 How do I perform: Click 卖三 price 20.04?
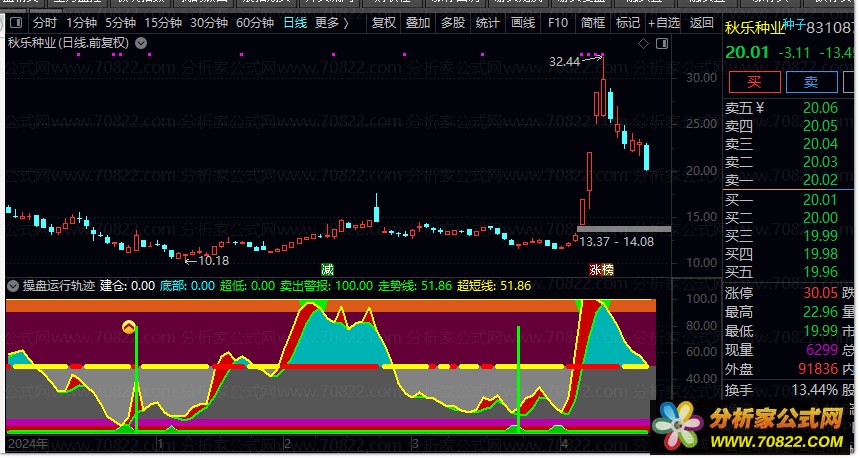click(x=820, y=144)
